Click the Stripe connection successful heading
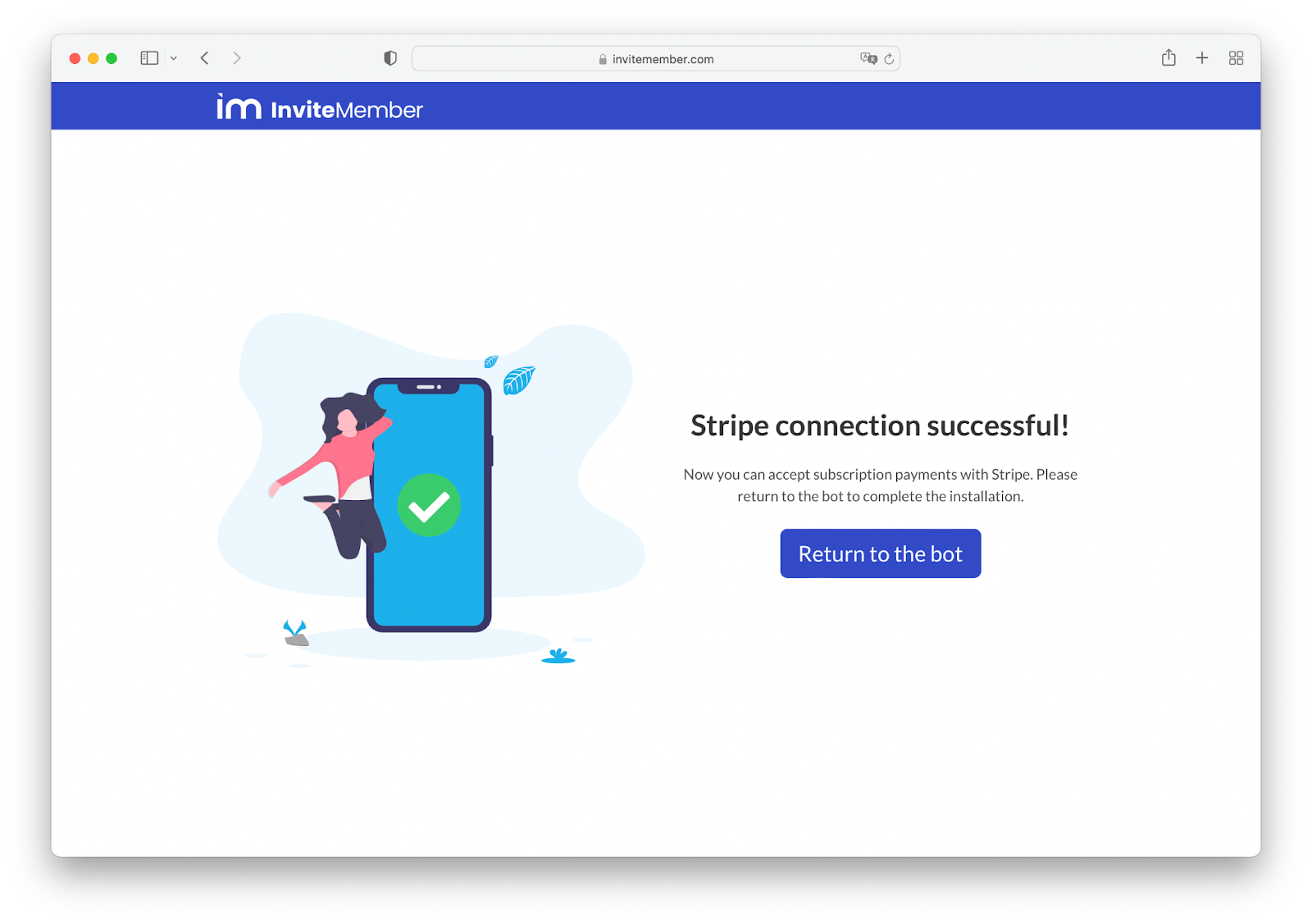Image resolution: width=1312 pixels, height=924 pixels. [x=880, y=426]
